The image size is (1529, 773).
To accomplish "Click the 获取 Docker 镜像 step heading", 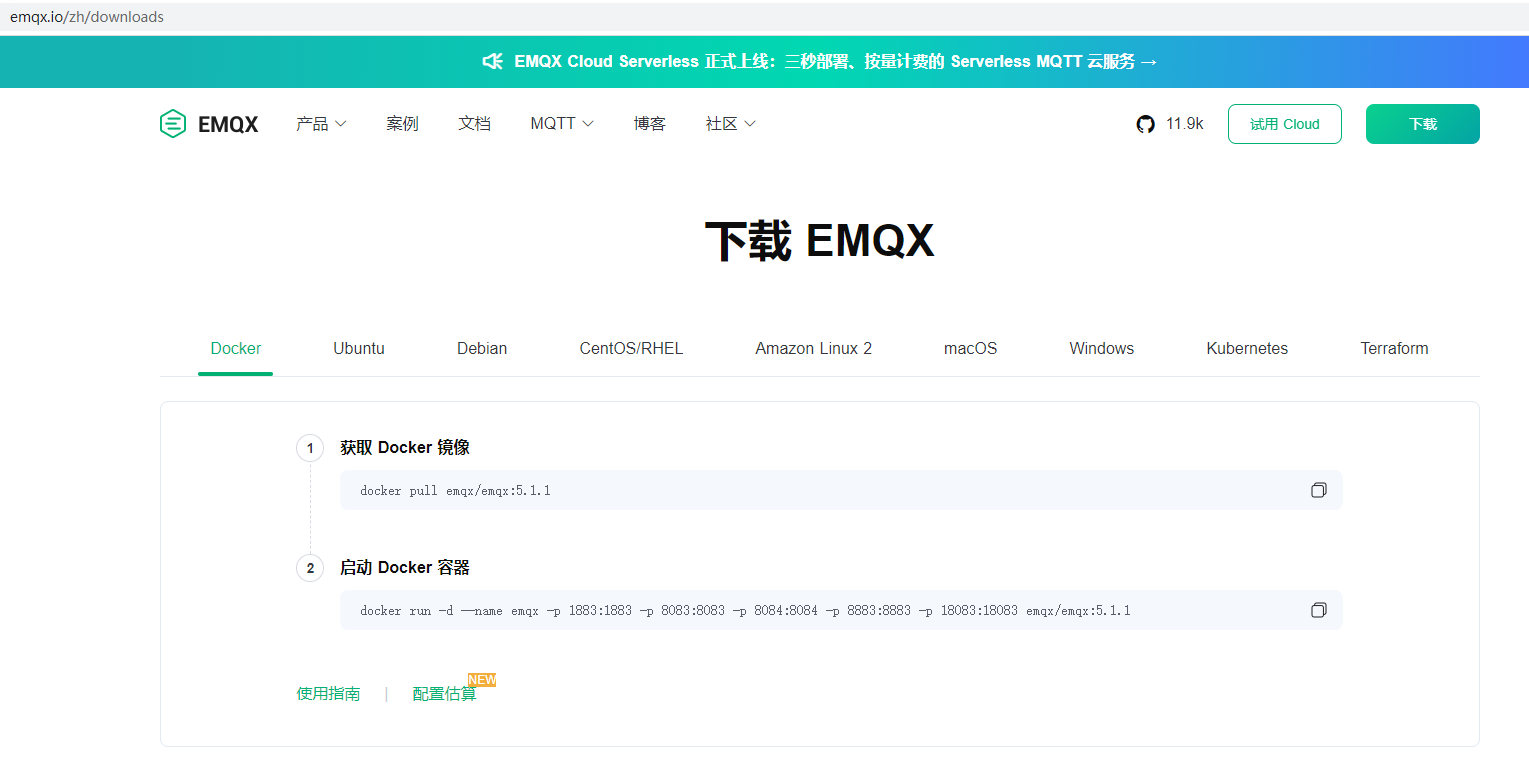I will 404,448.
